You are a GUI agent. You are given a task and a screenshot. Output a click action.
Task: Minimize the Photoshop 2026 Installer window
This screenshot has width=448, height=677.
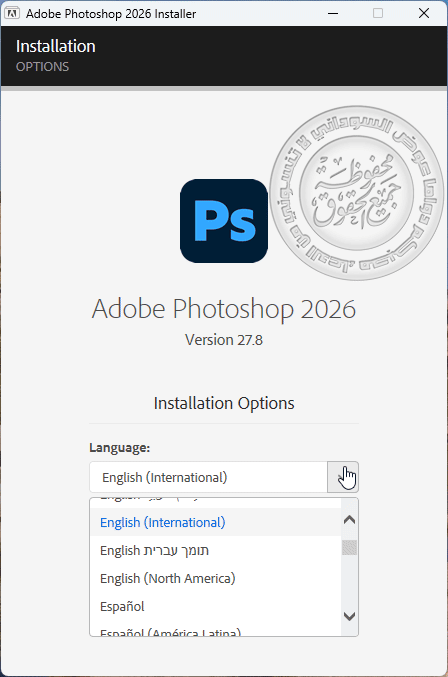pos(333,13)
